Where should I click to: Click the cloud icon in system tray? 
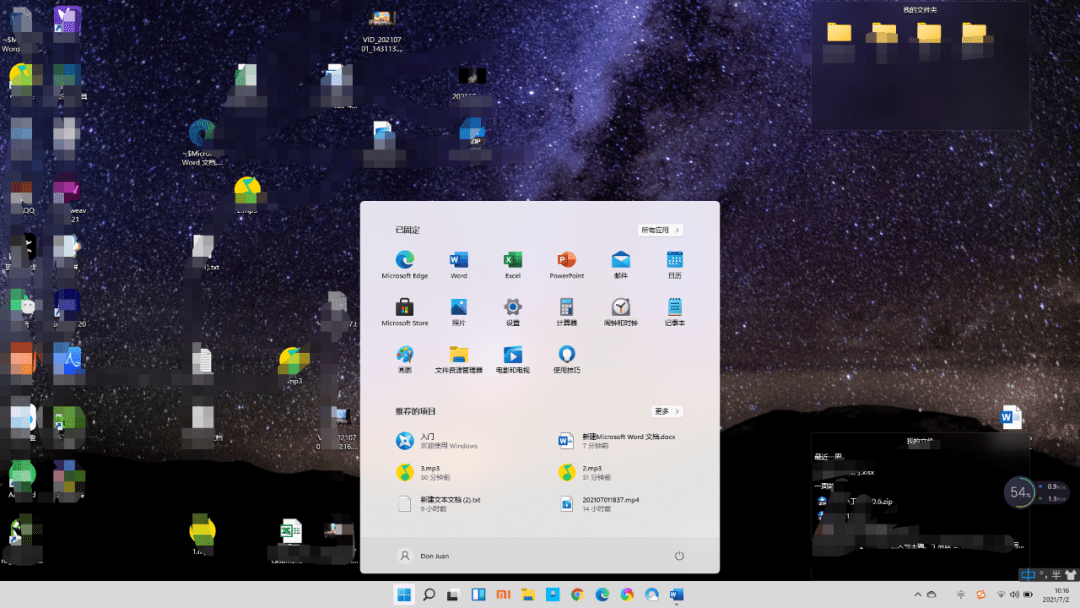click(x=931, y=595)
